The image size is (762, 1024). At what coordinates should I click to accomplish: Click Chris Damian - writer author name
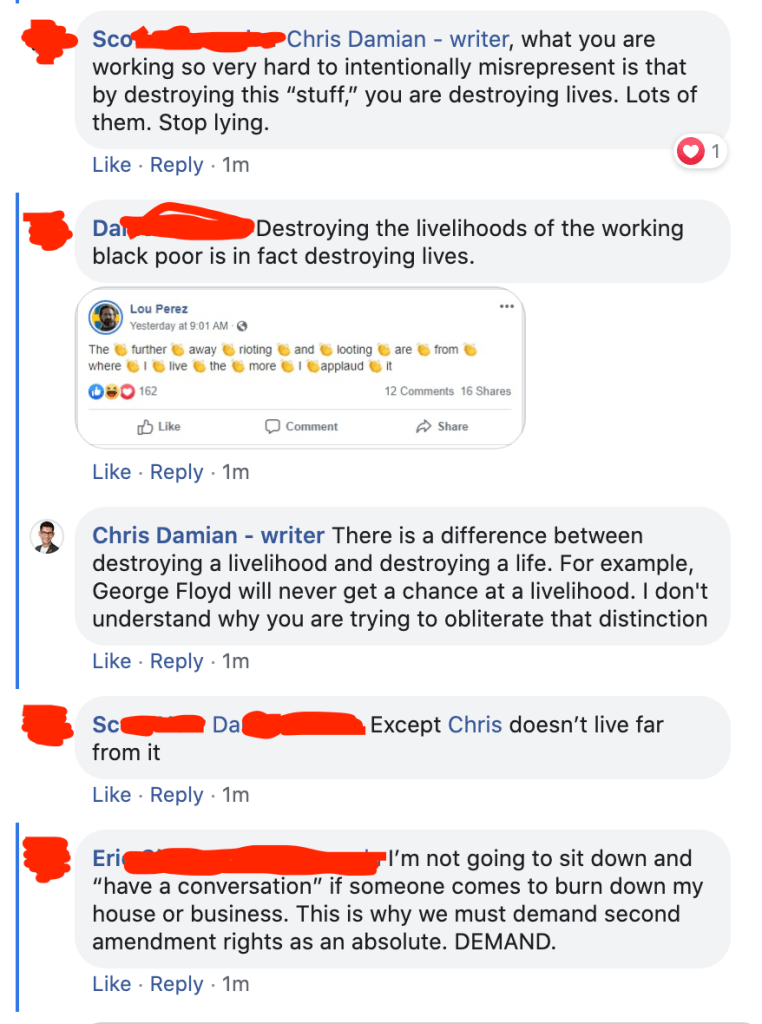[208, 536]
